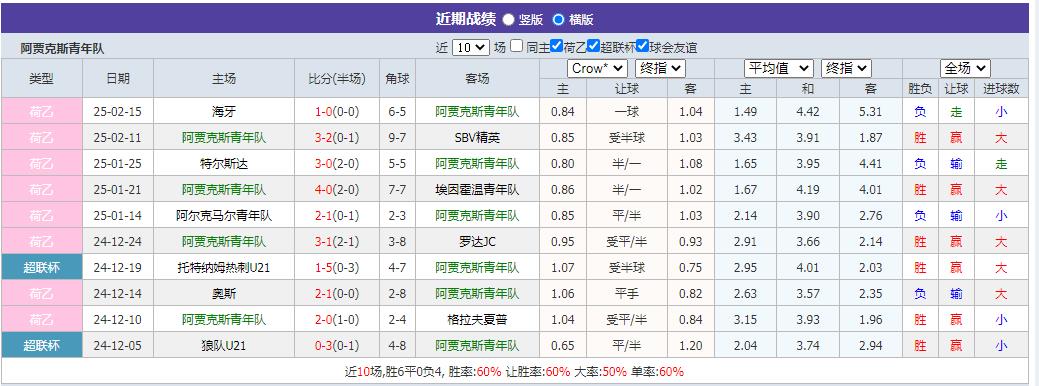Open the 终指 dropdown beside Crow*

[x=660, y=68]
